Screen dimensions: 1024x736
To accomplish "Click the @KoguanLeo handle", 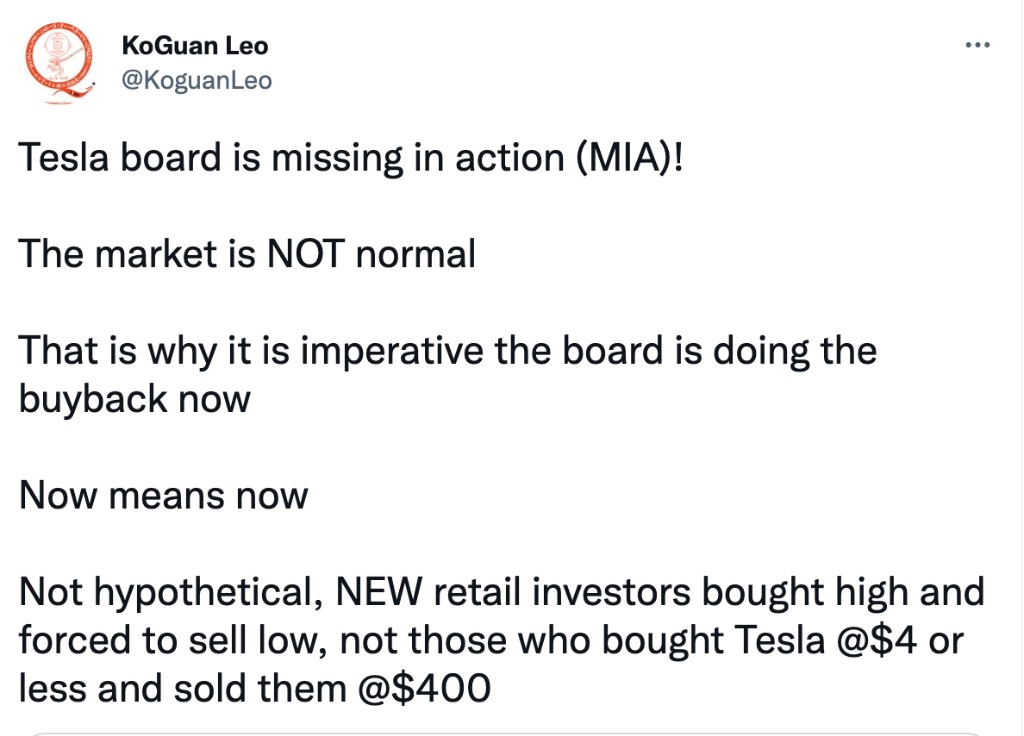I will point(196,80).
